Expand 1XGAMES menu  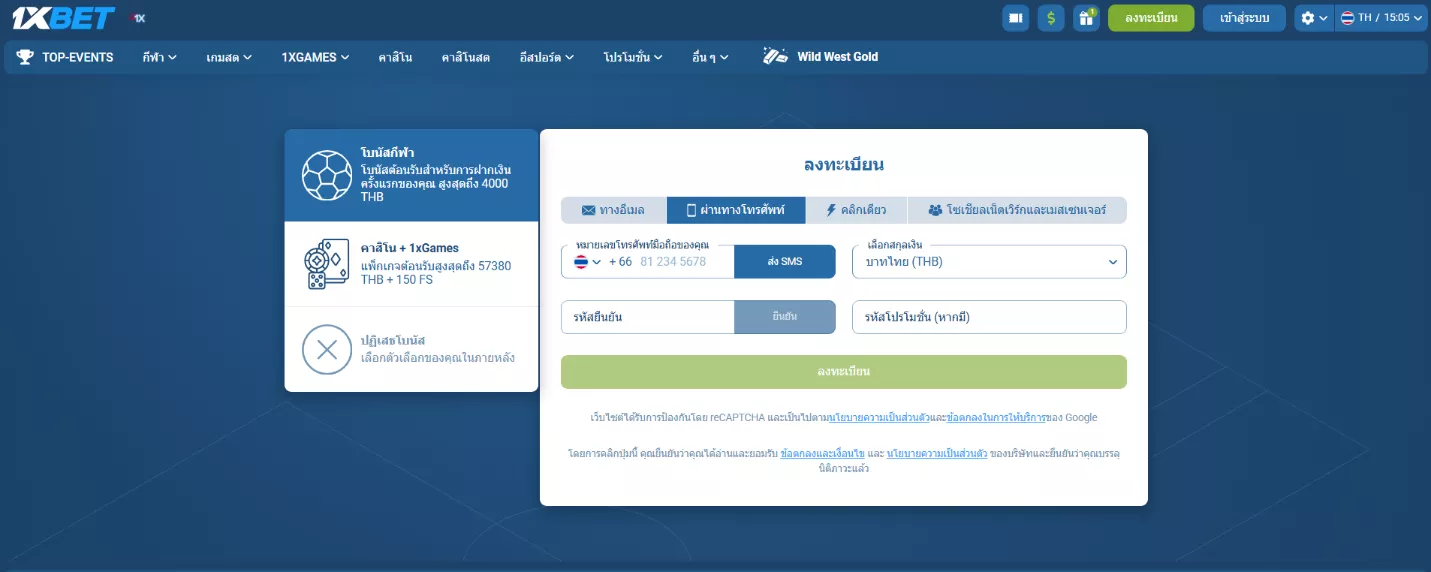coord(315,57)
